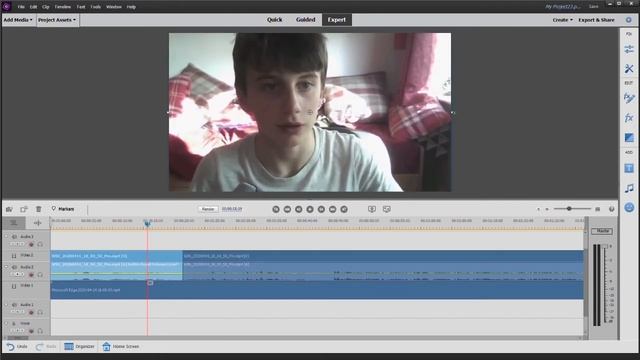Open the Titles and Text icon
Screen dimensions: 640x360
coord(629,168)
